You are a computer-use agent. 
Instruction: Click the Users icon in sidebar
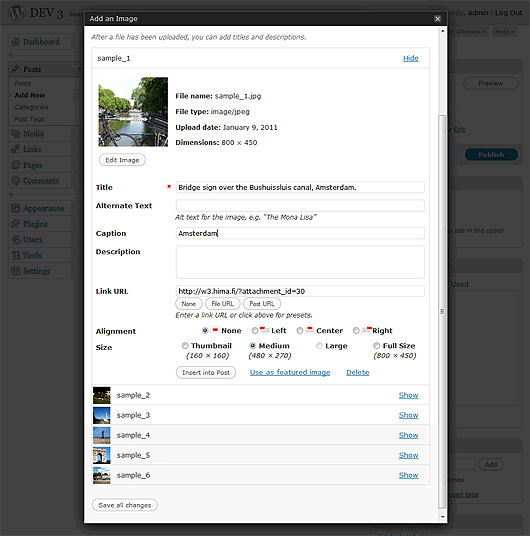point(16,240)
